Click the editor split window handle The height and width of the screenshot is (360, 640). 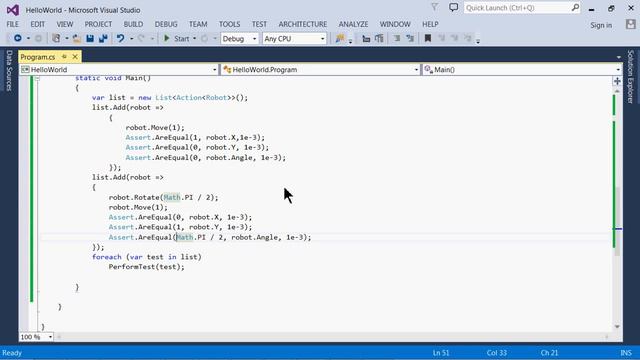coord(617,81)
